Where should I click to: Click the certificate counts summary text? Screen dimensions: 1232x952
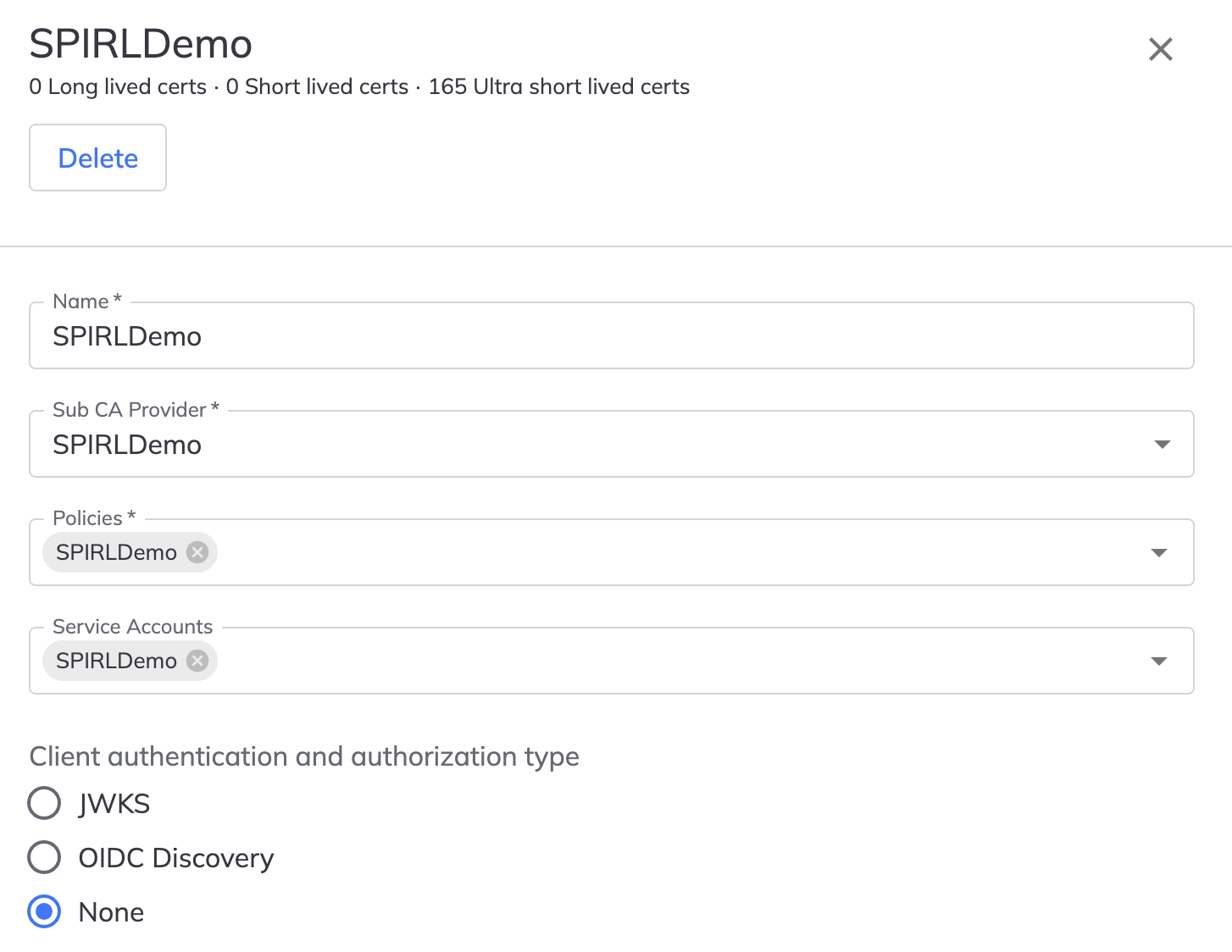pyautogui.click(x=359, y=86)
